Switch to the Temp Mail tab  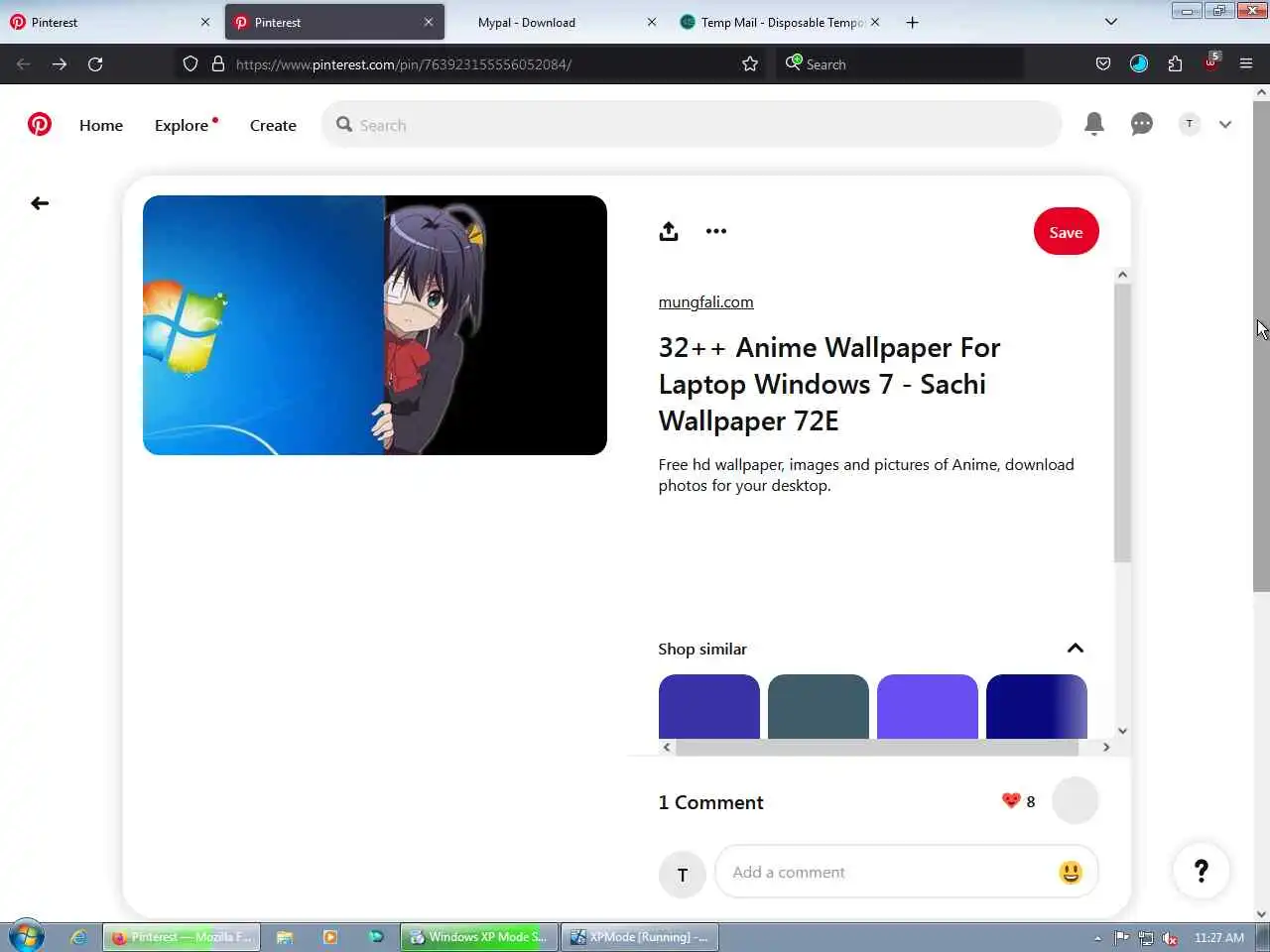coord(782,22)
